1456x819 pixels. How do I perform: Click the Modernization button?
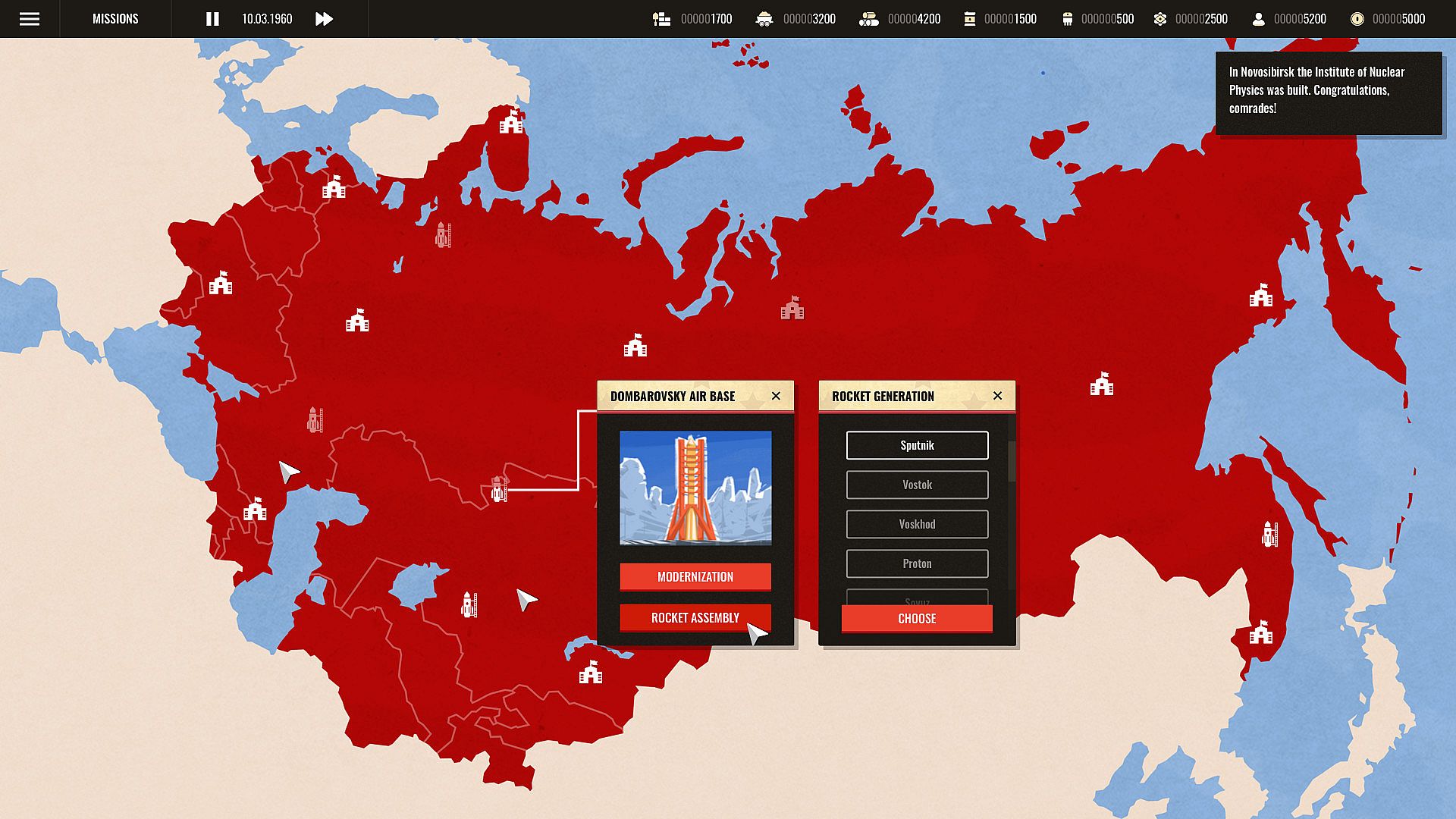tap(695, 576)
